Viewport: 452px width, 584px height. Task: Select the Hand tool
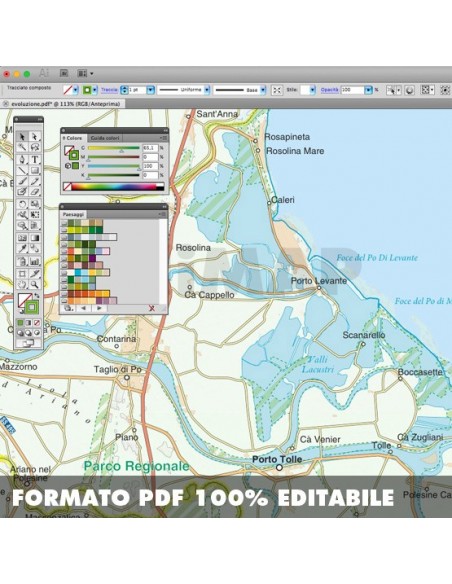click(x=22, y=285)
